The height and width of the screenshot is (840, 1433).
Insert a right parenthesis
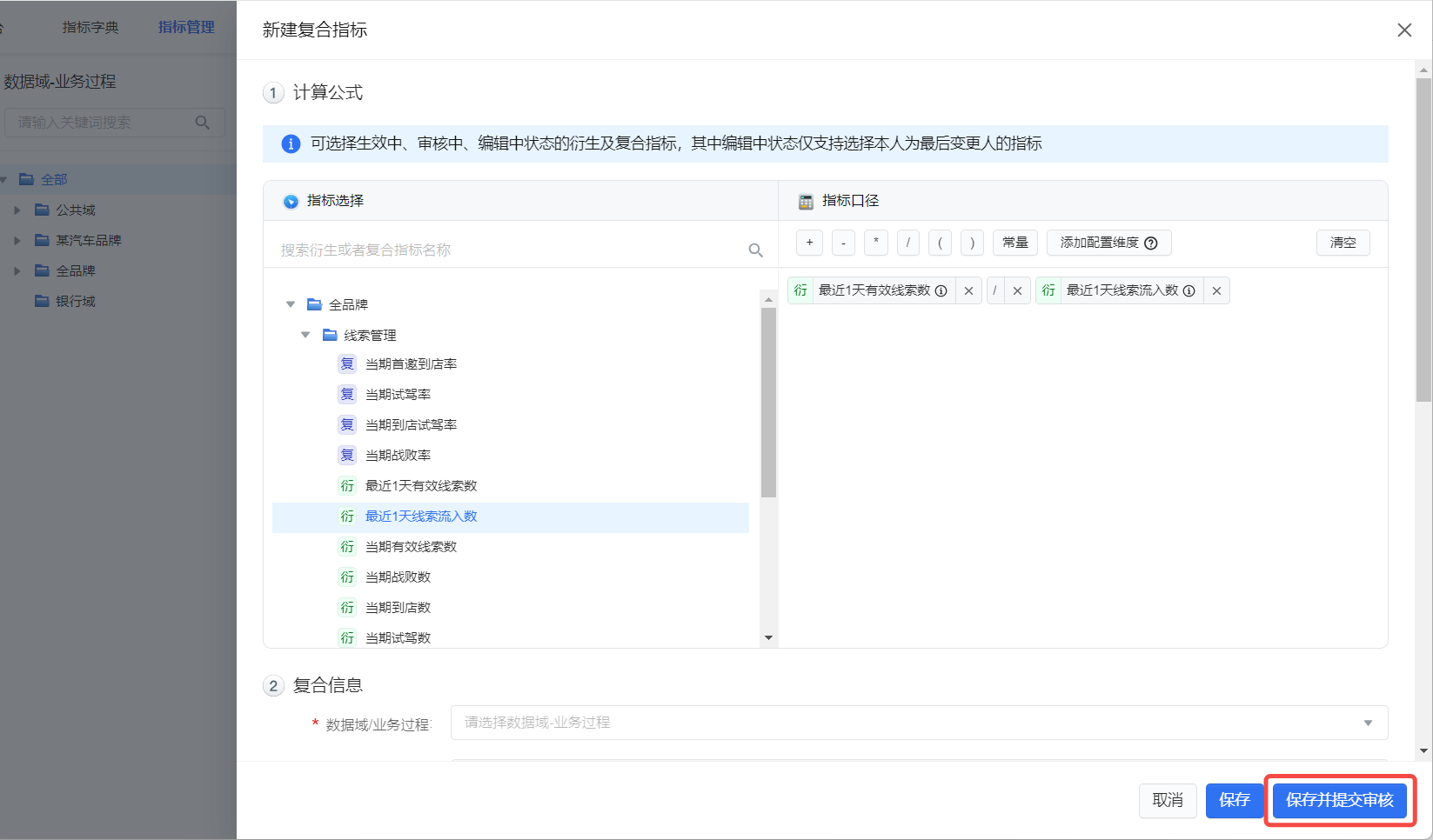(x=972, y=243)
